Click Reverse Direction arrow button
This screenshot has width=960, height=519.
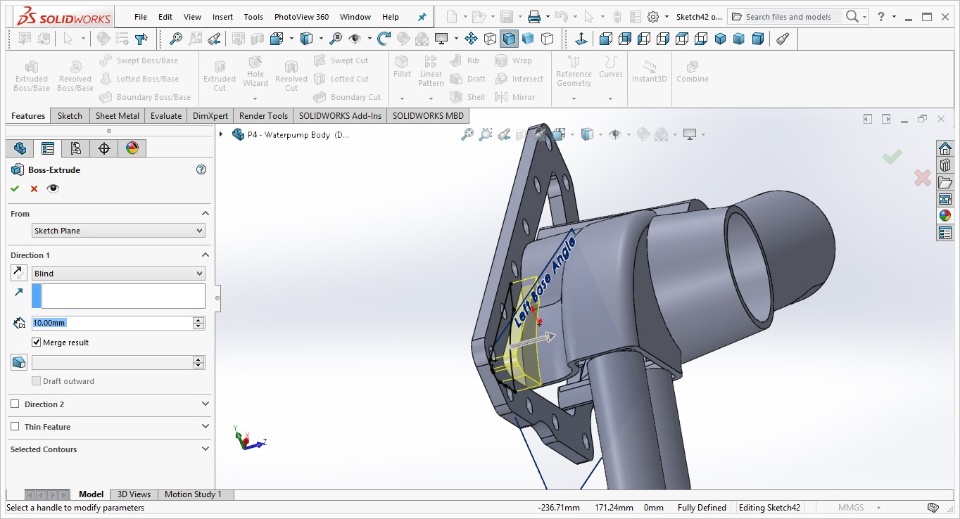pos(19,273)
